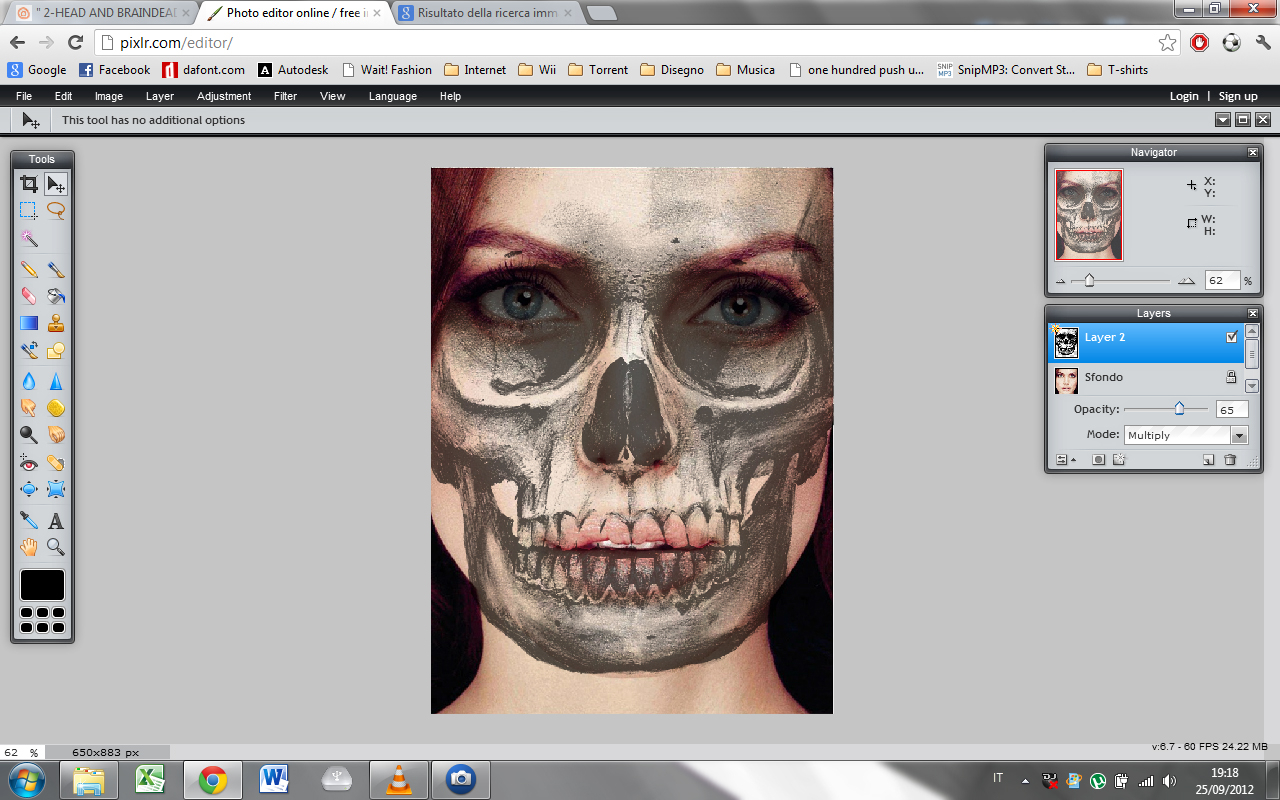Select the Move tool

pos(56,184)
